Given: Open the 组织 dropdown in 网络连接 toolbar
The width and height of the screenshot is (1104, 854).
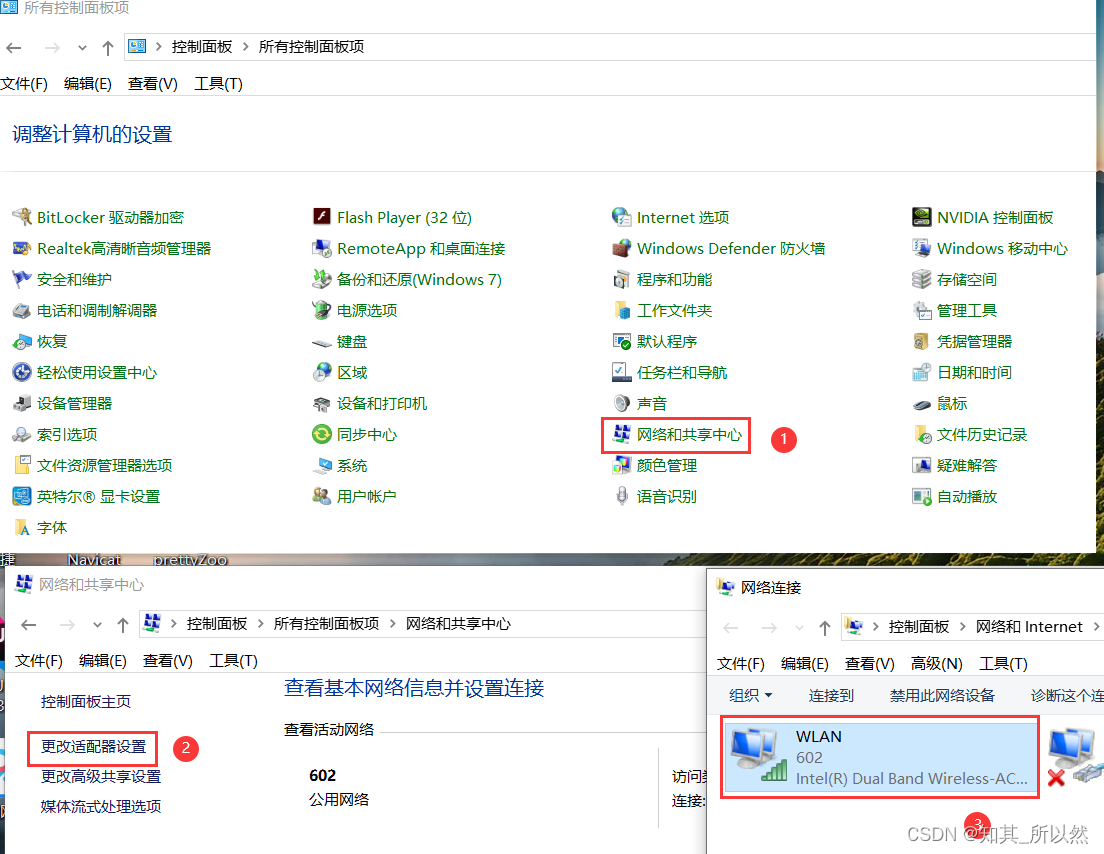Looking at the screenshot, I should tap(751, 696).
